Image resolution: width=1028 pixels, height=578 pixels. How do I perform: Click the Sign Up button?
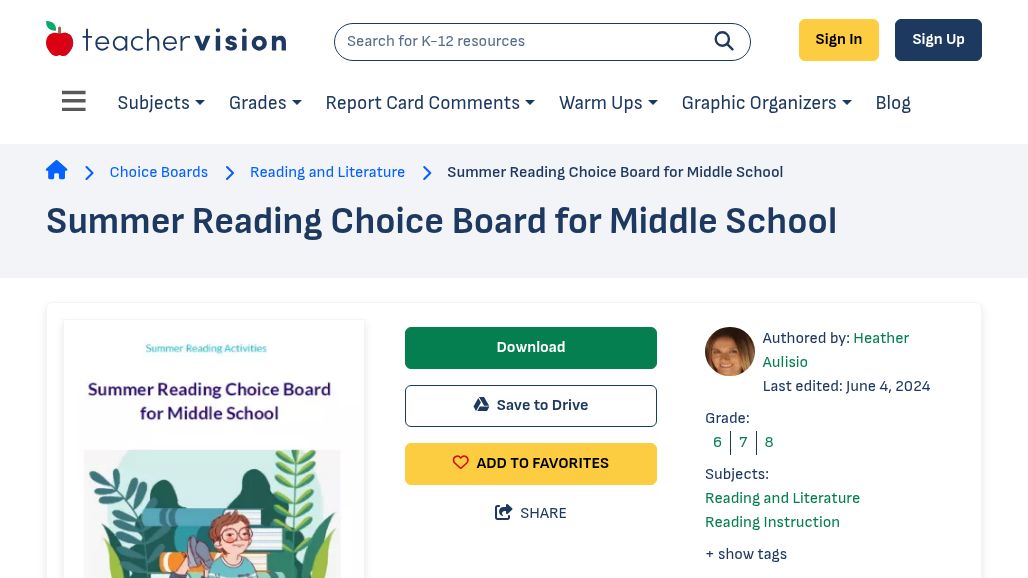[x=938, y=40]
